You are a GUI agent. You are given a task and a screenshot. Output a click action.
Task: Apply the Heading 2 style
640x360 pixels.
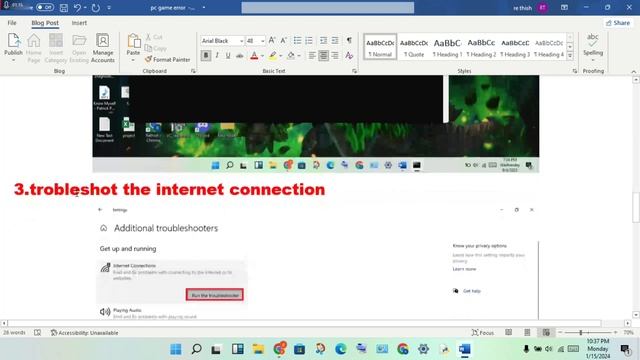pos(481,47)
